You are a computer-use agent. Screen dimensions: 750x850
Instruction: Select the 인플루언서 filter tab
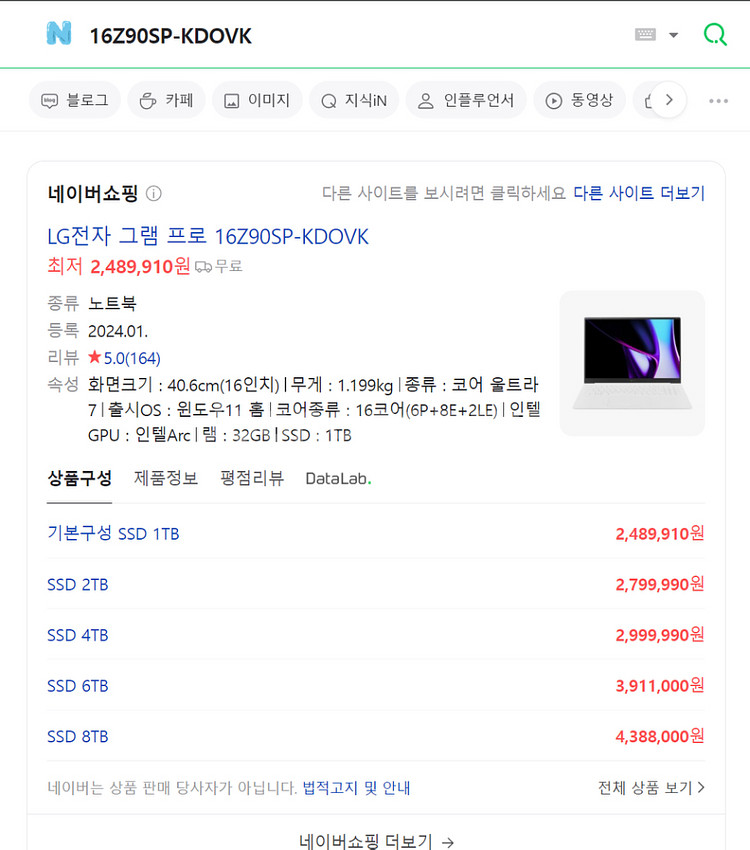(x=466, y=100)
